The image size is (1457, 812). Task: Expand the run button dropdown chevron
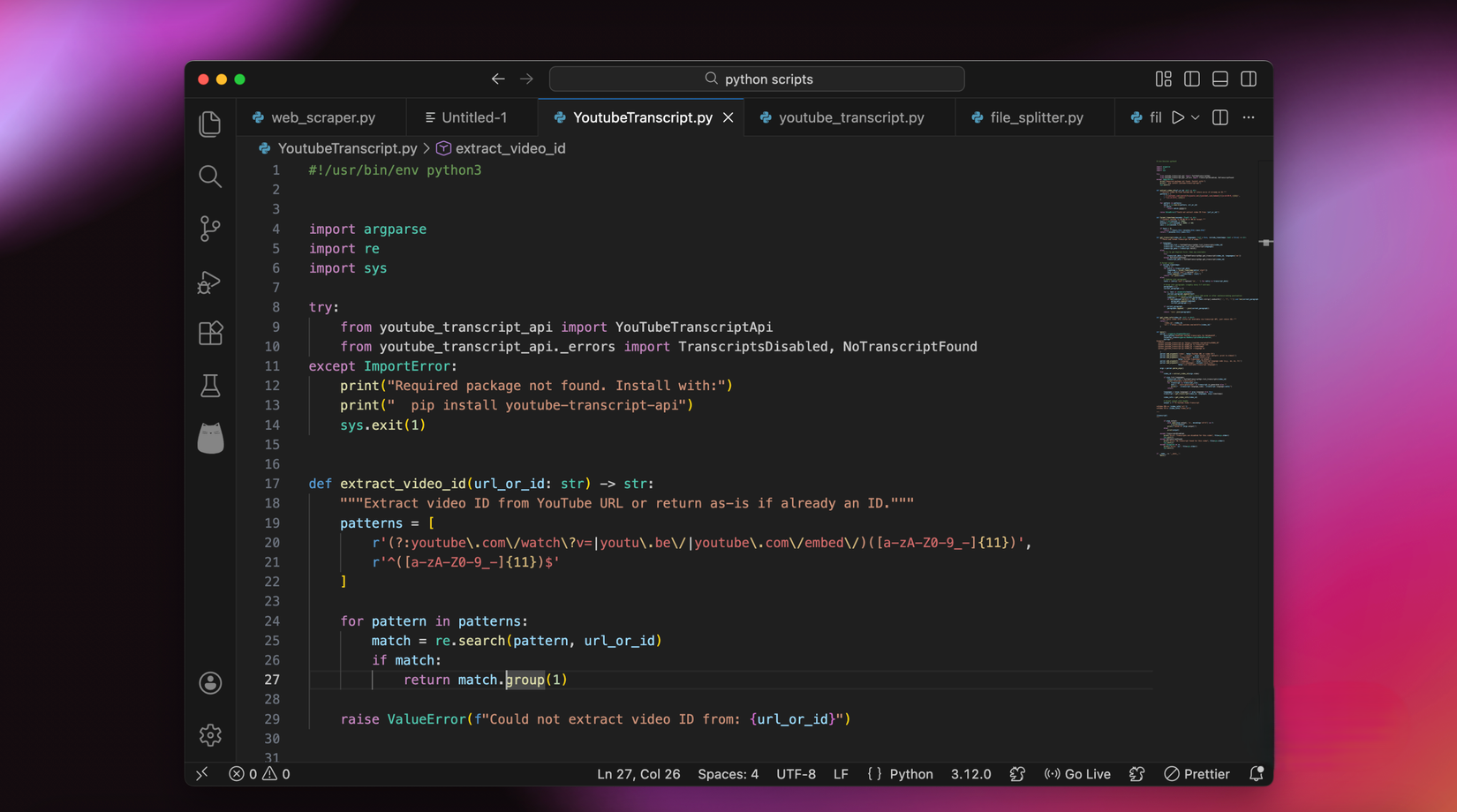(x=1194, y=117)
